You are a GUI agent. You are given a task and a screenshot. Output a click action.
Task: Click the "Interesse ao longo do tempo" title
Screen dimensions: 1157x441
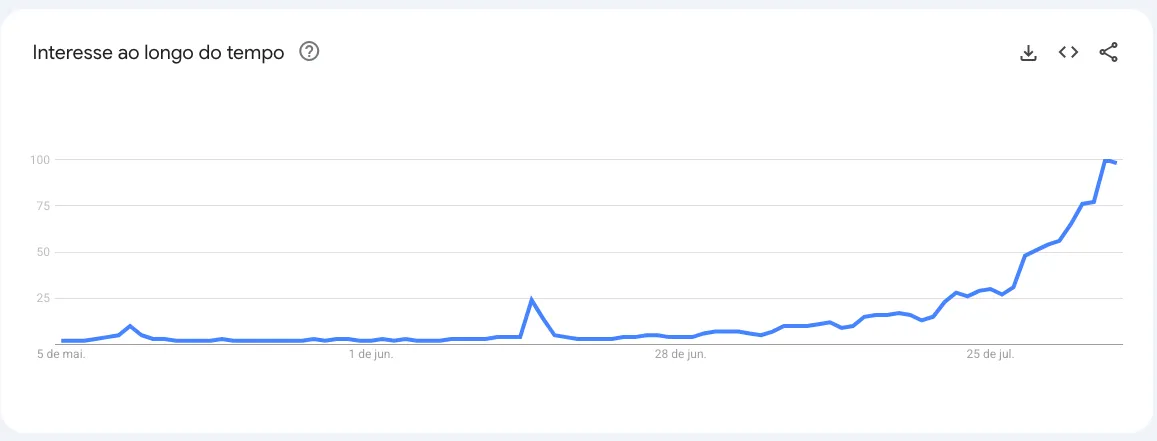tap(158, 52)
